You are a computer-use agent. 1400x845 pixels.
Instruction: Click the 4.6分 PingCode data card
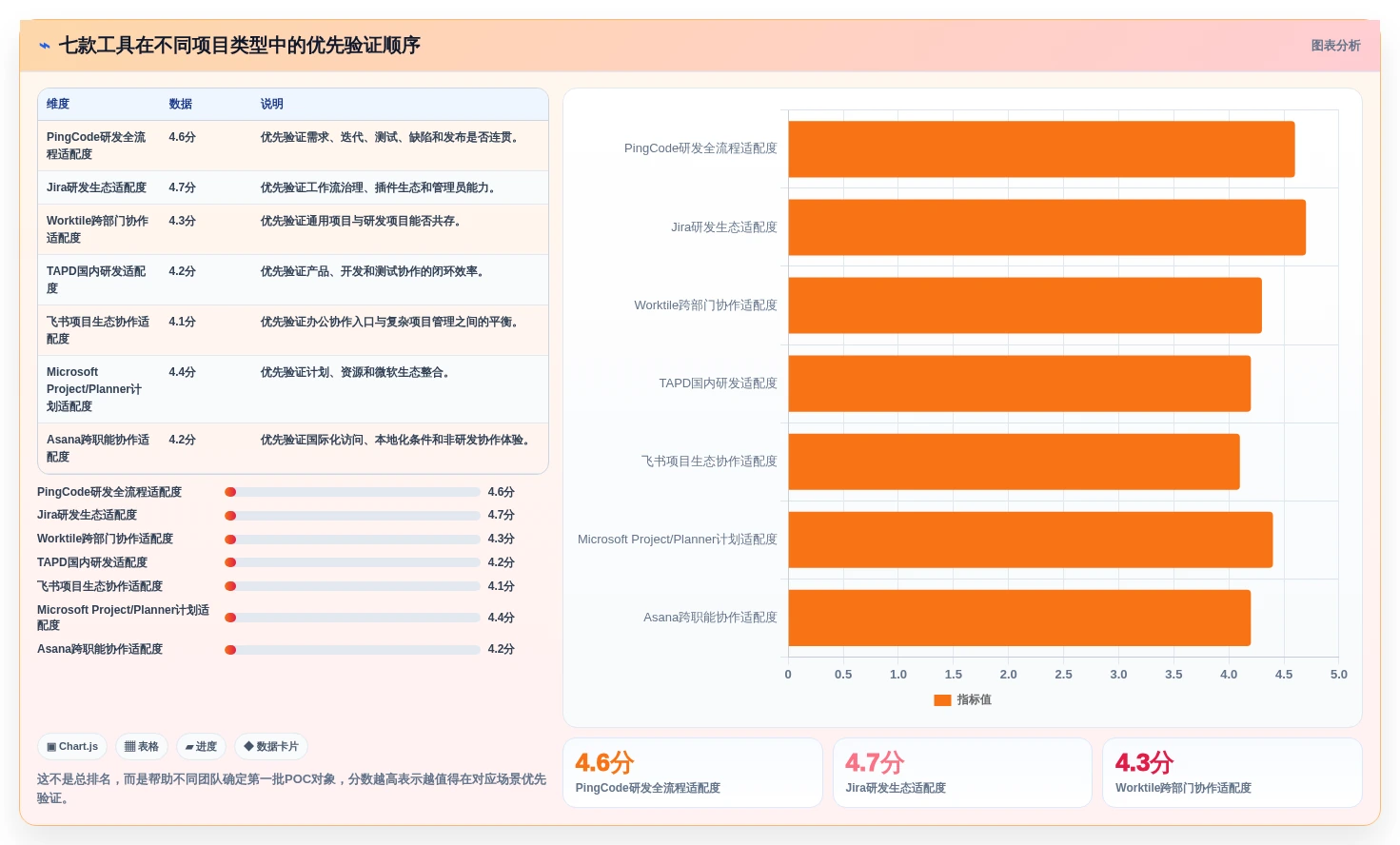click(x=693, y=773)
